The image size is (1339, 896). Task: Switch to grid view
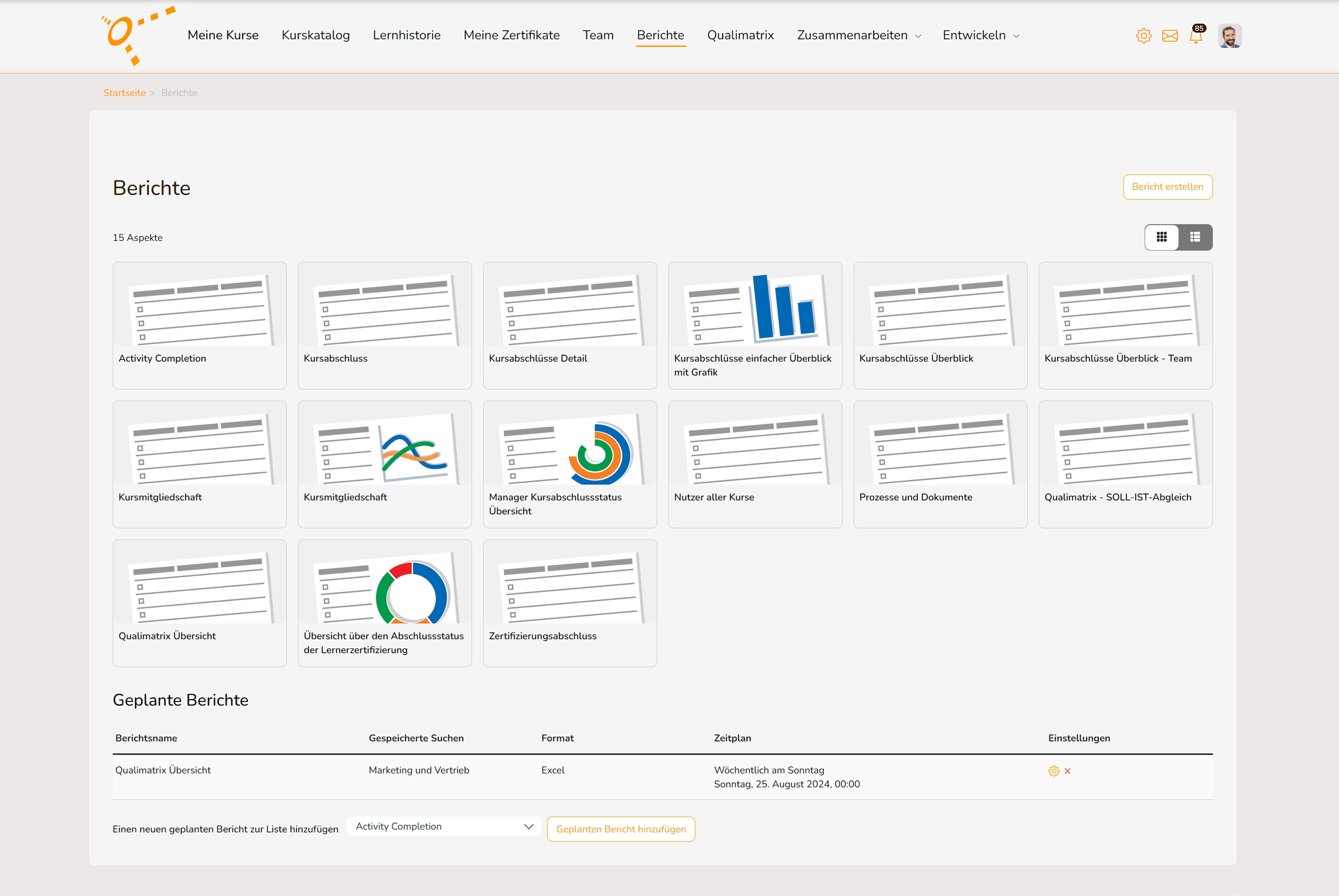point(1161,237)
